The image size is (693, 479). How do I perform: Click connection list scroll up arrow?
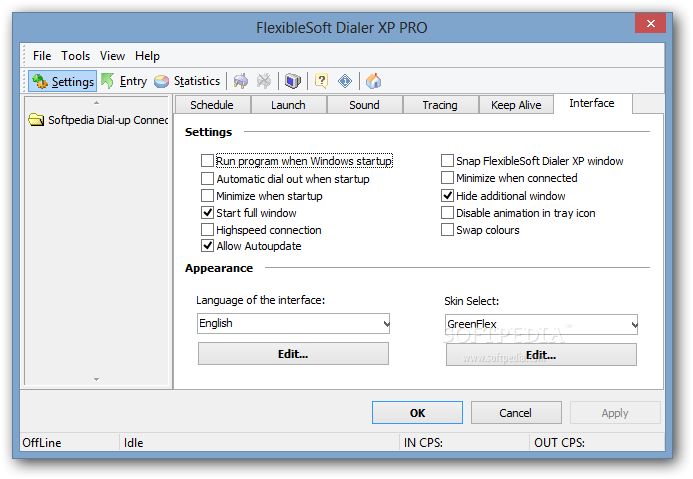tap(96, 103)
